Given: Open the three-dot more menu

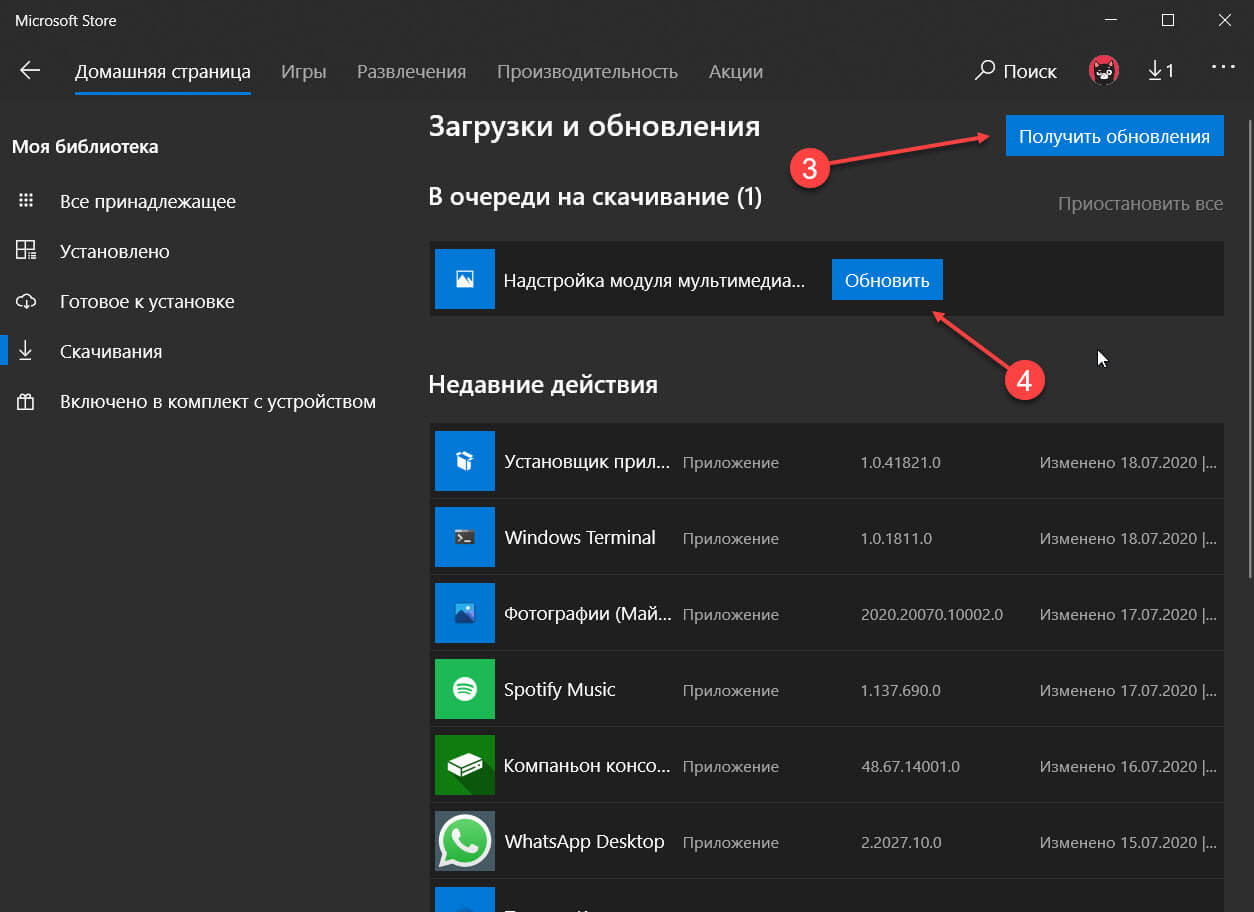Looking at the screenshot, I should click(1223, 67).
